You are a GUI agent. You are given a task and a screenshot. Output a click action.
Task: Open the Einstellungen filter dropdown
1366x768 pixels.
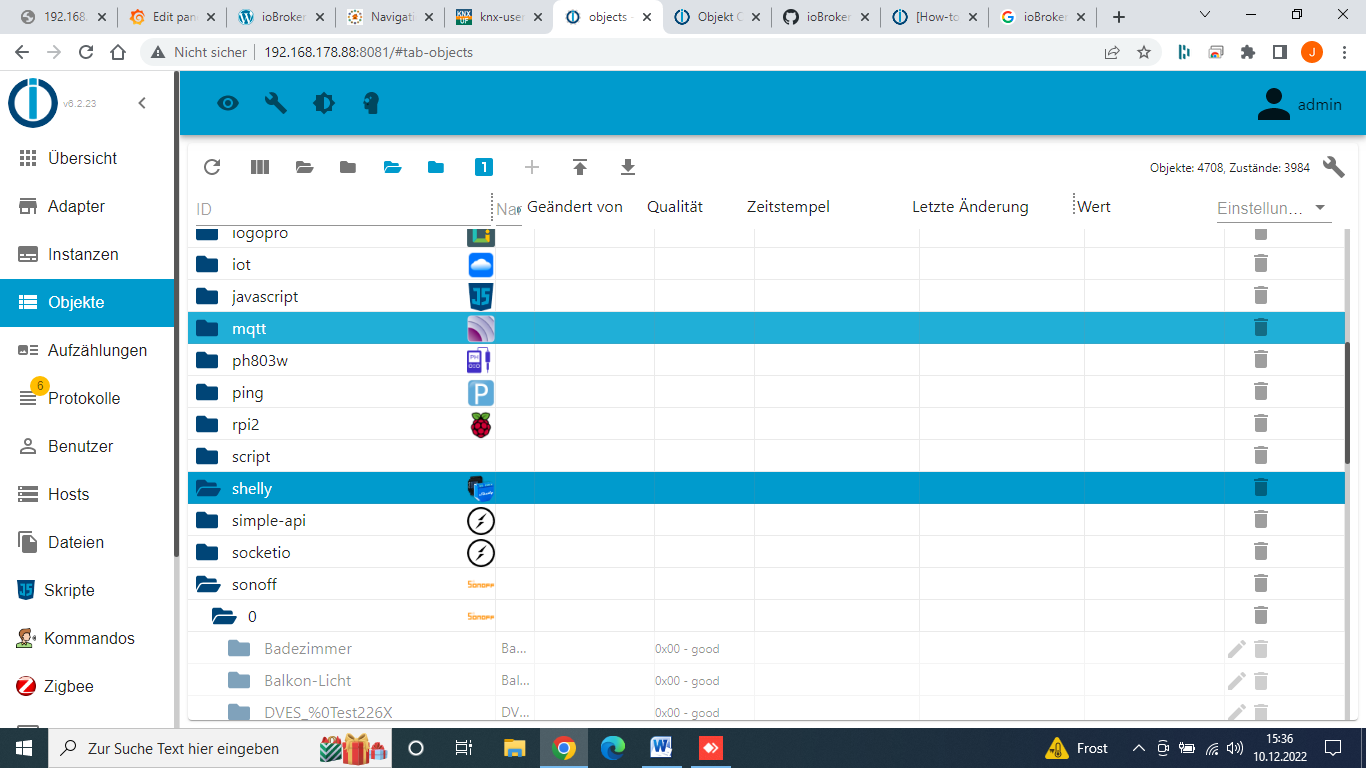(1274, 208)
